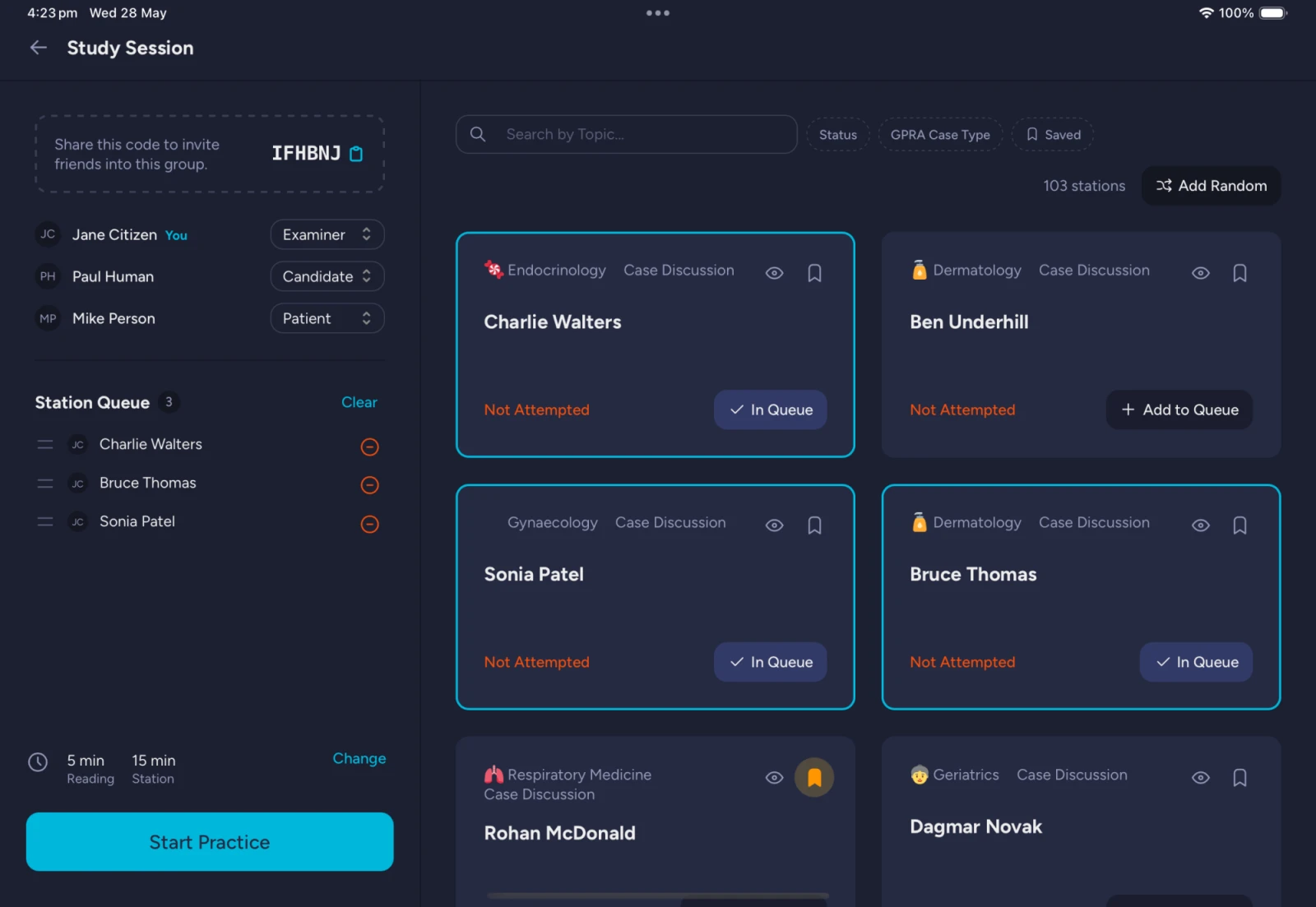The height and width of the screenshot is (907, 1316).
Task: Preview the Bruce Thomas station with eye icon
Action: coord(1200,525)
